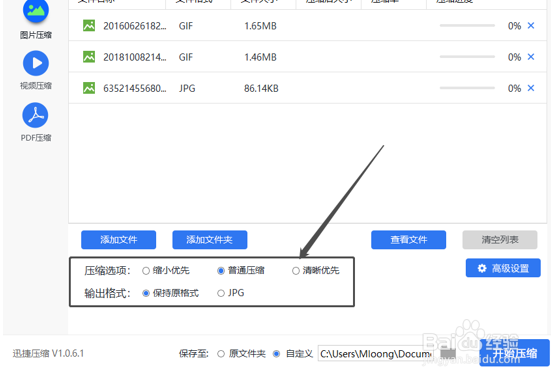Click the 迅捷压缩 V1.0.6.1 version label
The image size is (551, 379).
pyautogui.click(x=48, y=353)
